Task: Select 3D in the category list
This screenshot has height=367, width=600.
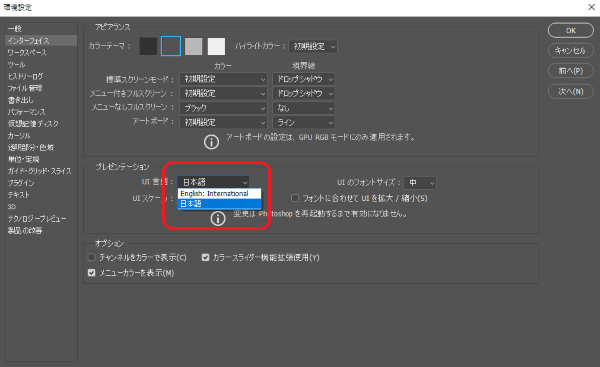Action: tap(41, 207)
